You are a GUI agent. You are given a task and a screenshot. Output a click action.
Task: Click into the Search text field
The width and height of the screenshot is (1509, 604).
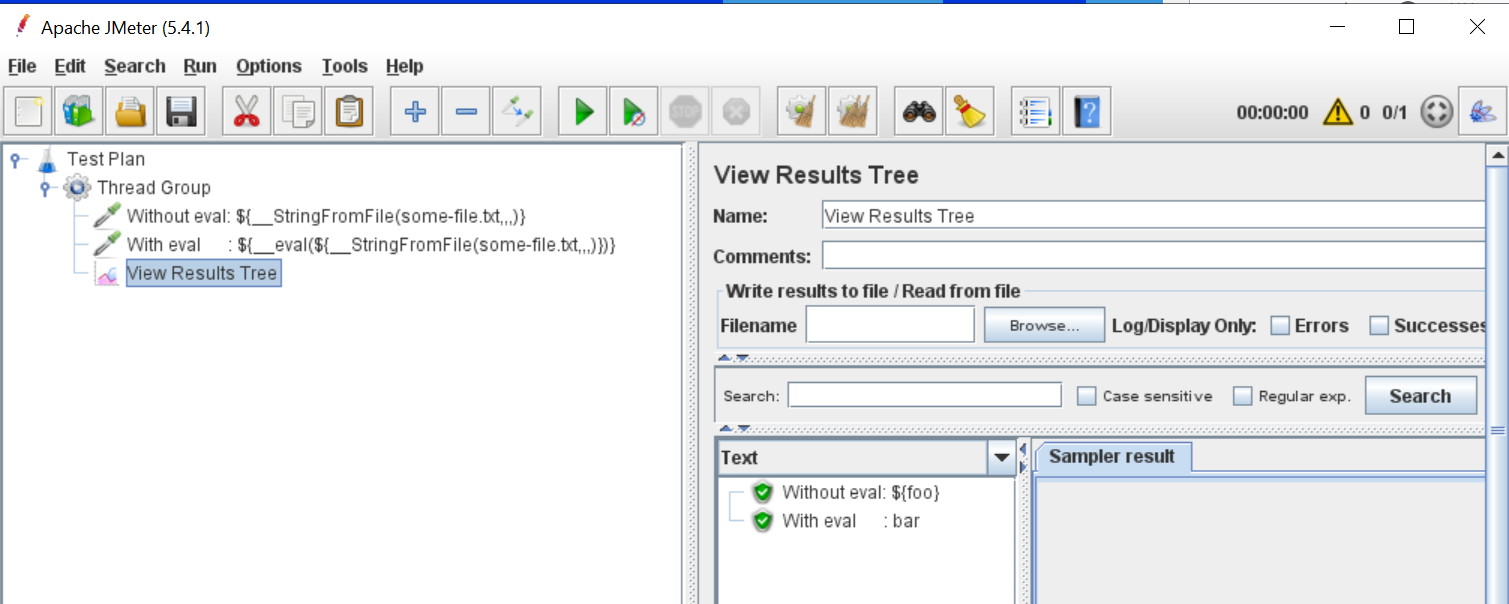[x=924, y=396]
